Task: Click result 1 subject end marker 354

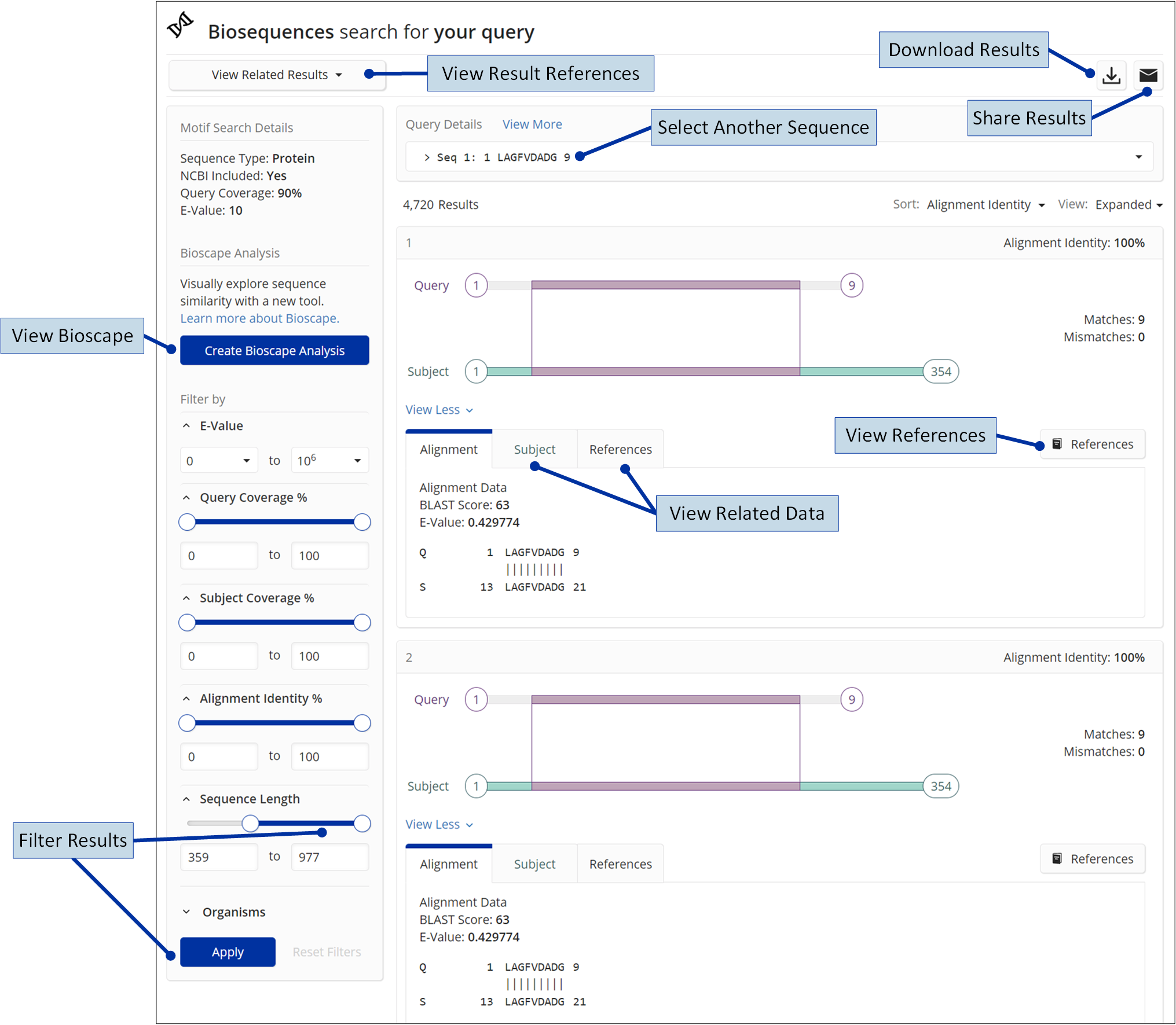Action: pos(941,372)
